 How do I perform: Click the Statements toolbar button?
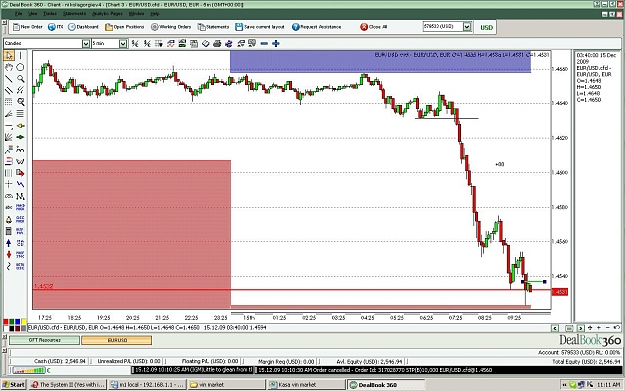tap(213, 27)
